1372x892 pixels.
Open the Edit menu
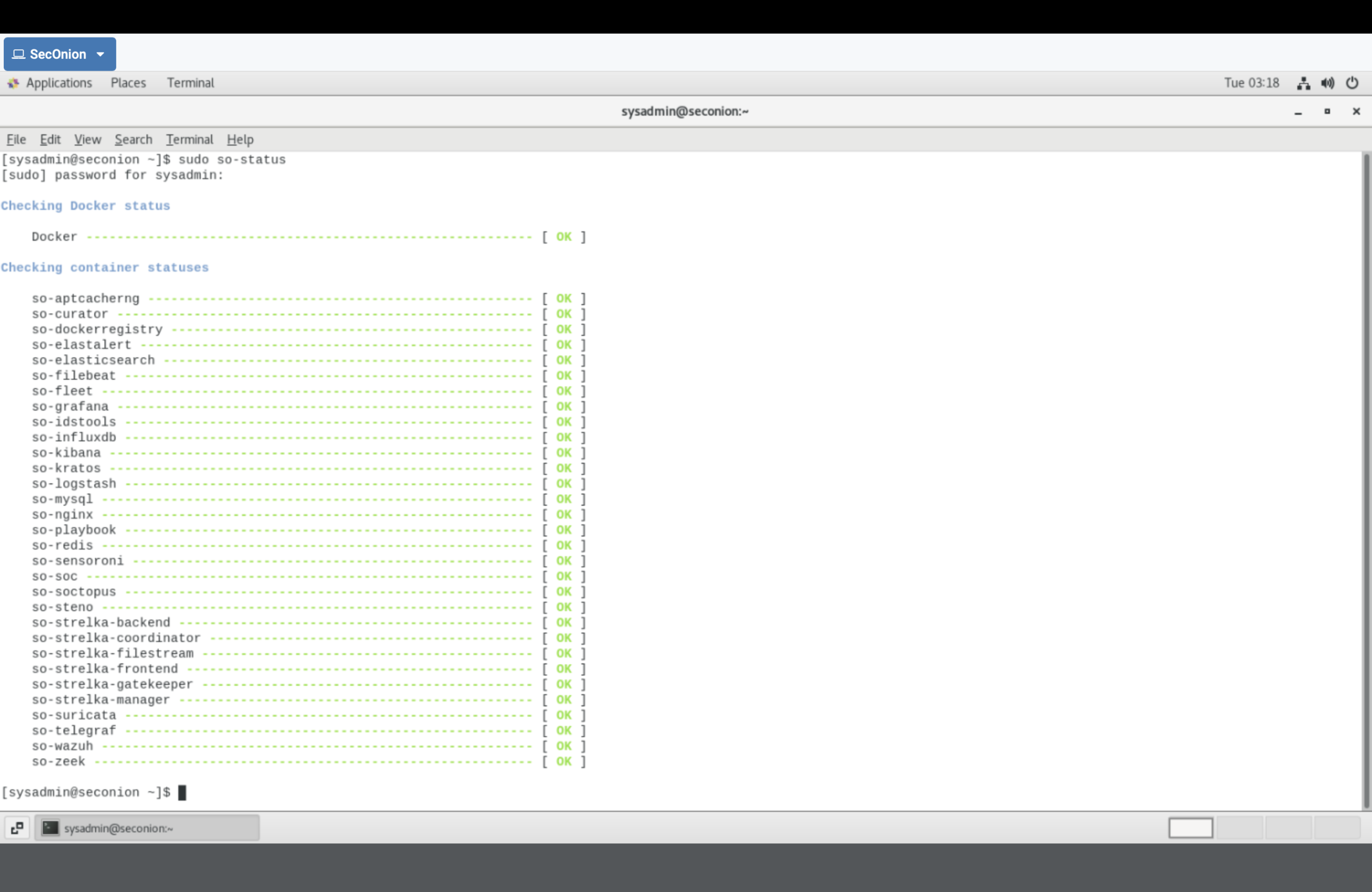pos(50,139)
